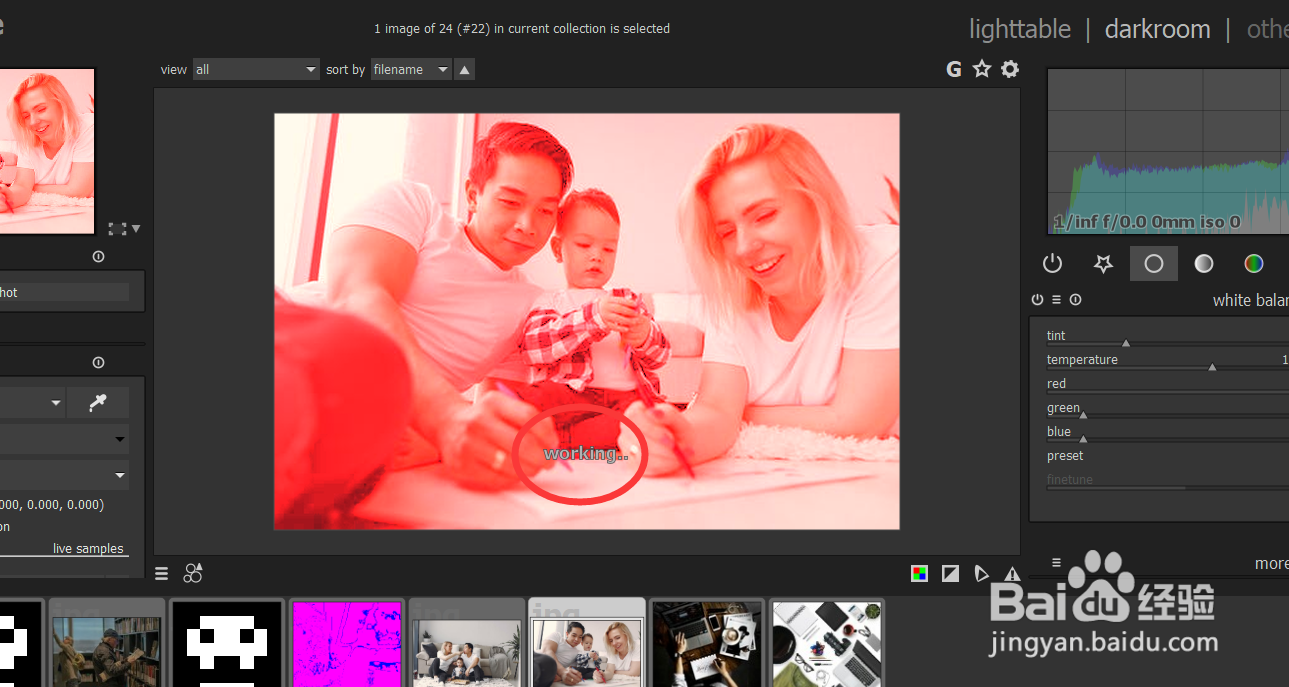This screenshot has width=1289, height=687.
Task: Click the histogram display
Action: pos(1167,151)
